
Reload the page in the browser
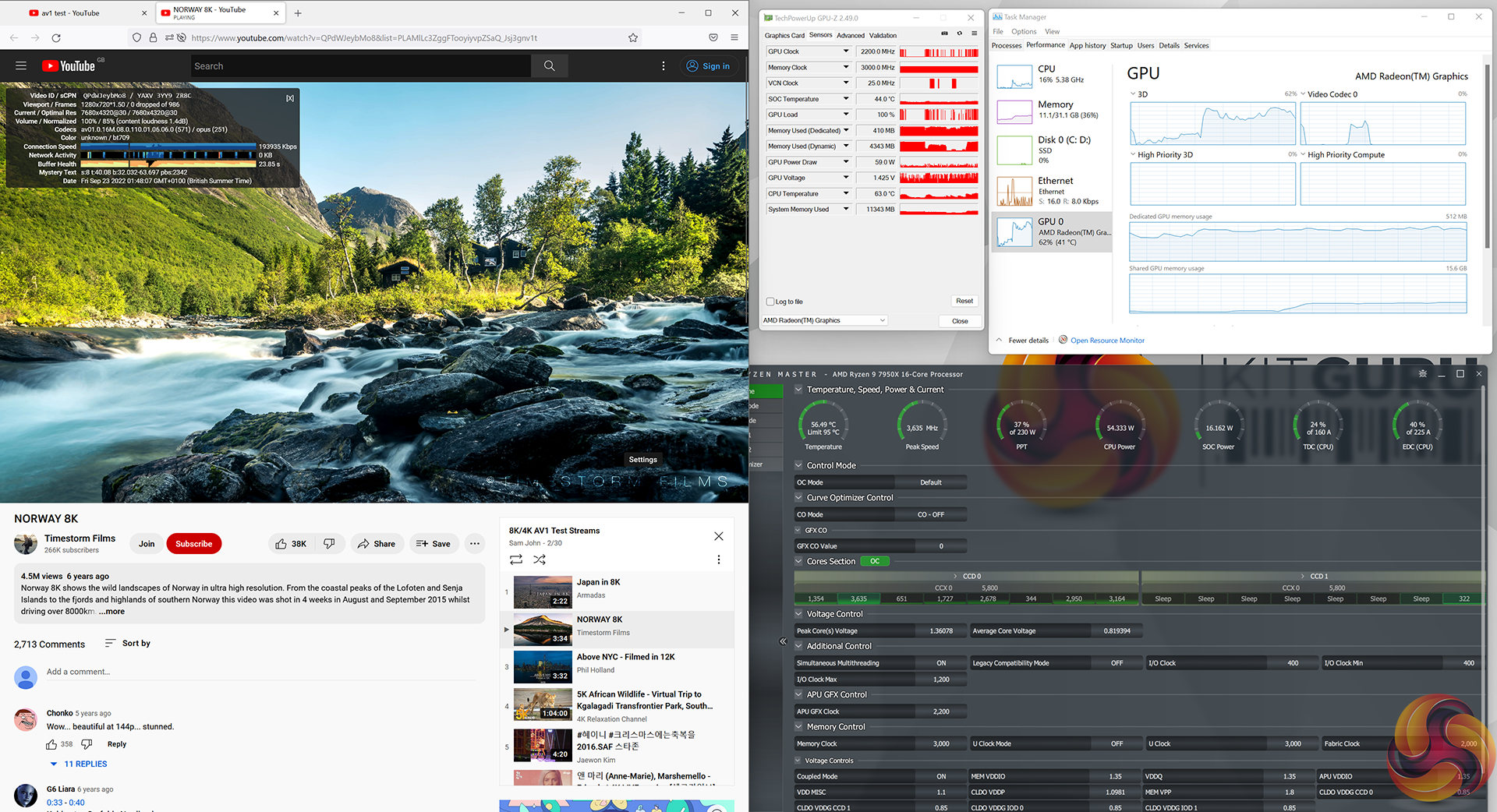[x=56, y=37]
